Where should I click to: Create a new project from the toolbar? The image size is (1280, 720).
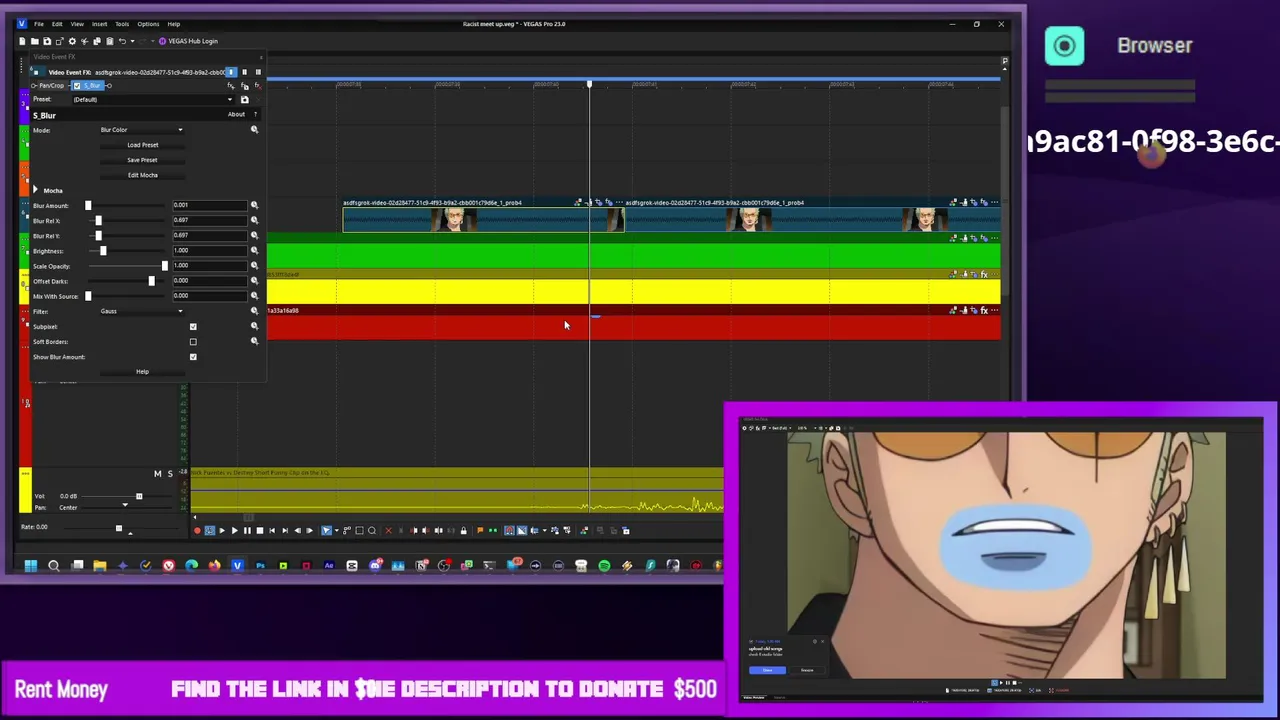(22, 41)
